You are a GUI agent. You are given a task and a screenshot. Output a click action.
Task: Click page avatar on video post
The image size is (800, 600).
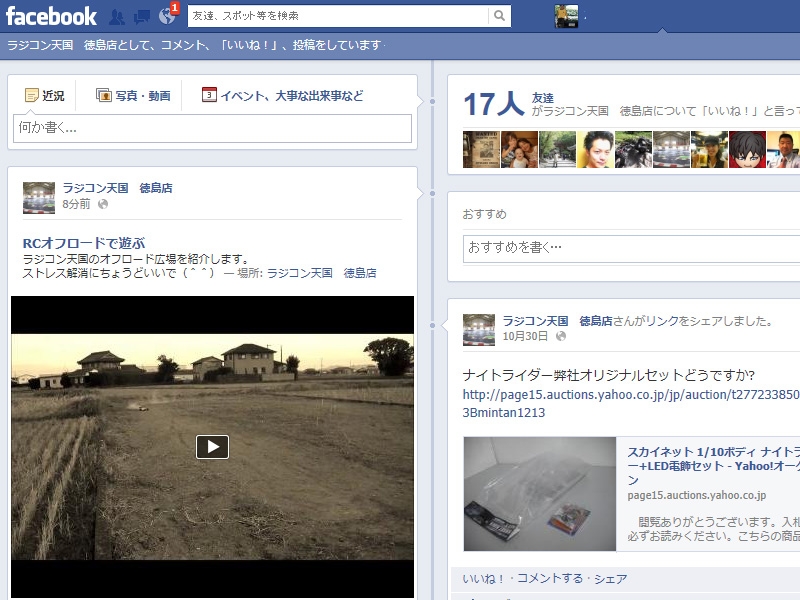coord(39,198)
